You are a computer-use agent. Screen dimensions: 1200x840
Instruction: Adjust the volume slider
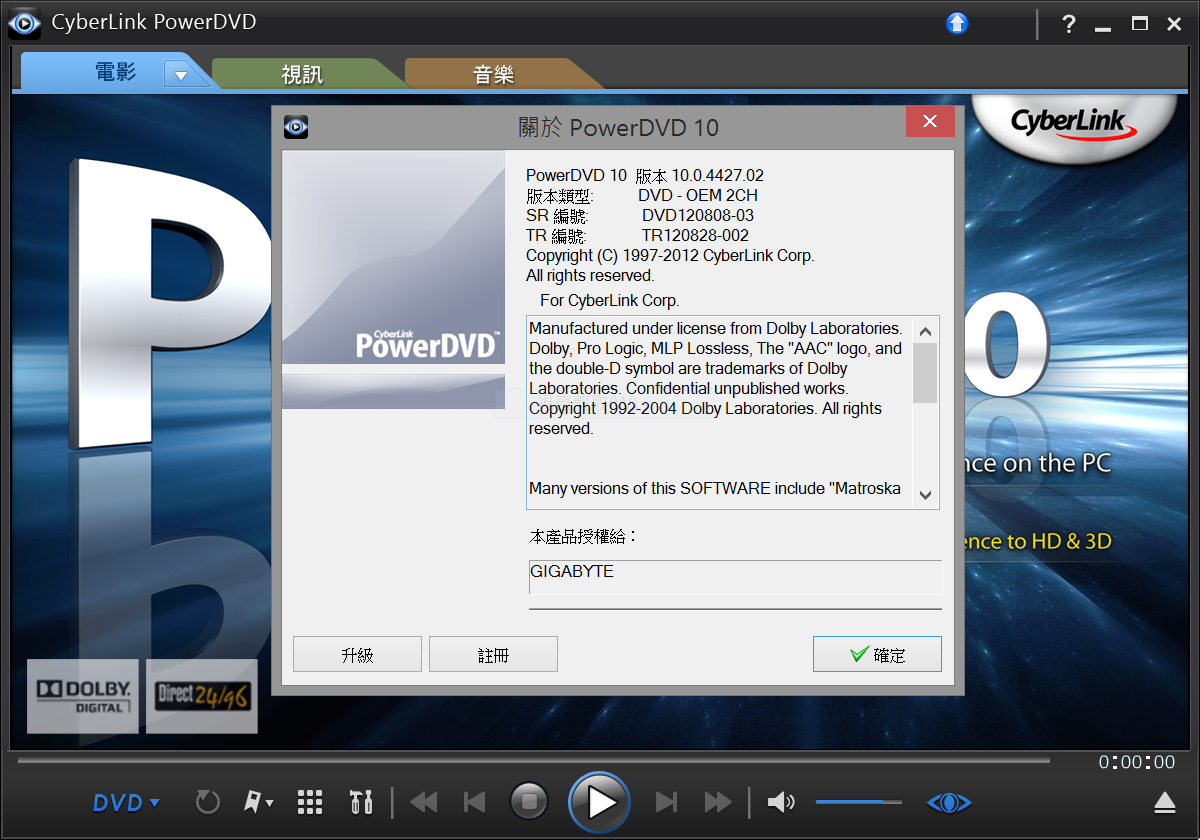click(858, 802)
